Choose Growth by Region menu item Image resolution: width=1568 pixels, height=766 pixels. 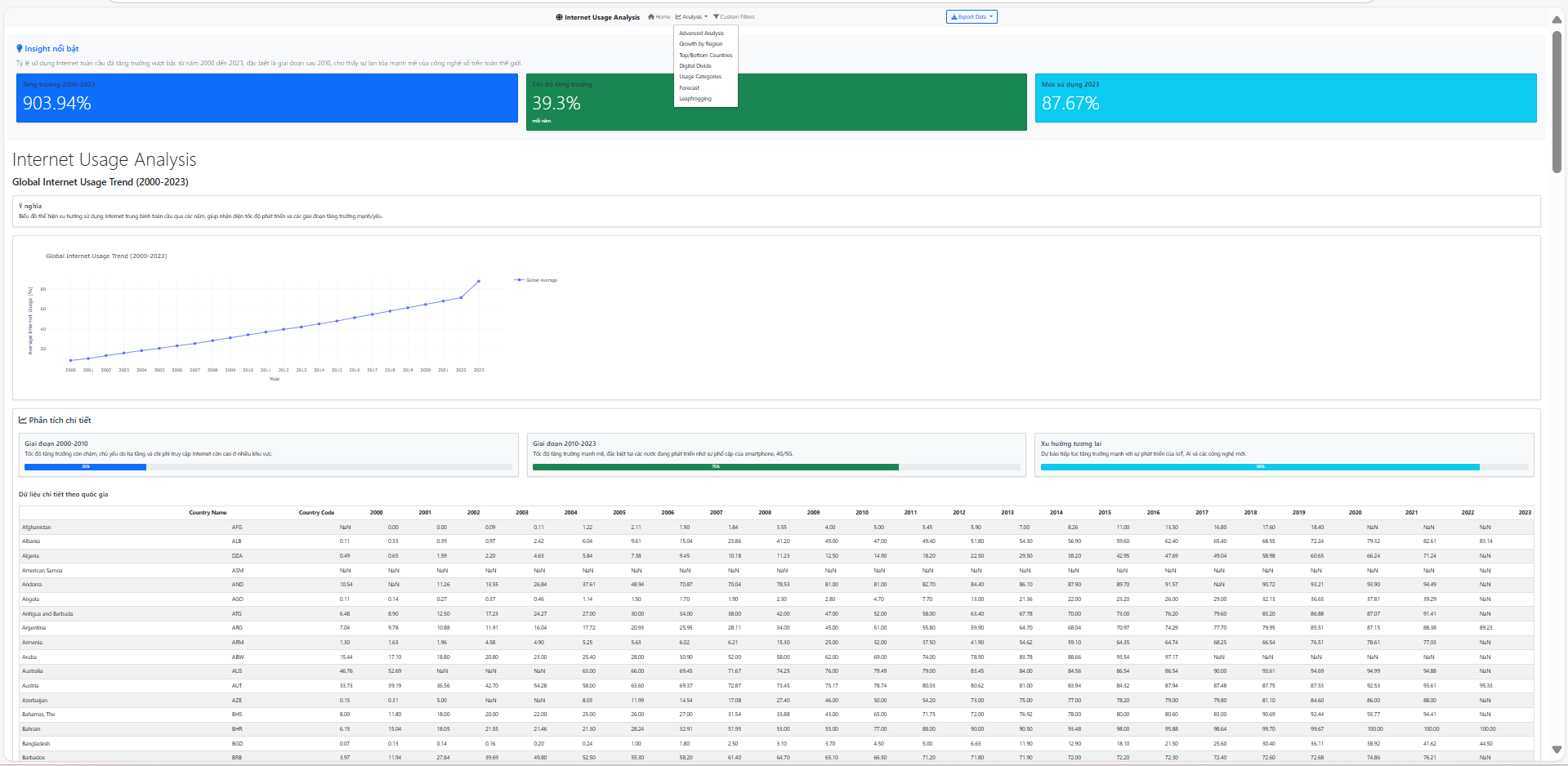click(700, 44)
